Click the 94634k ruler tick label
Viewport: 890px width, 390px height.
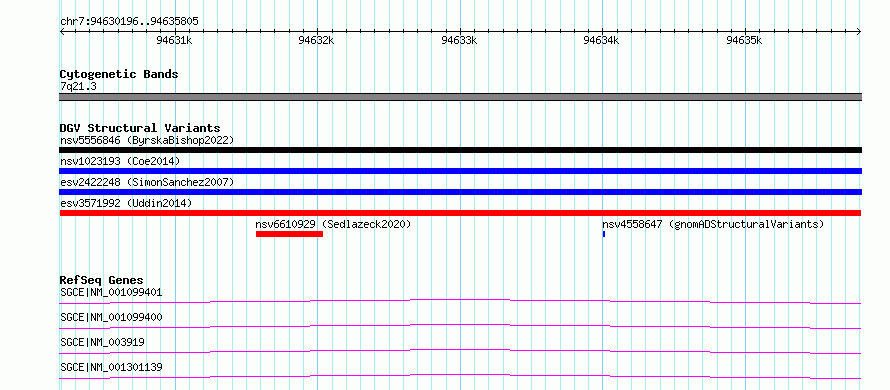tap(602, 40)
